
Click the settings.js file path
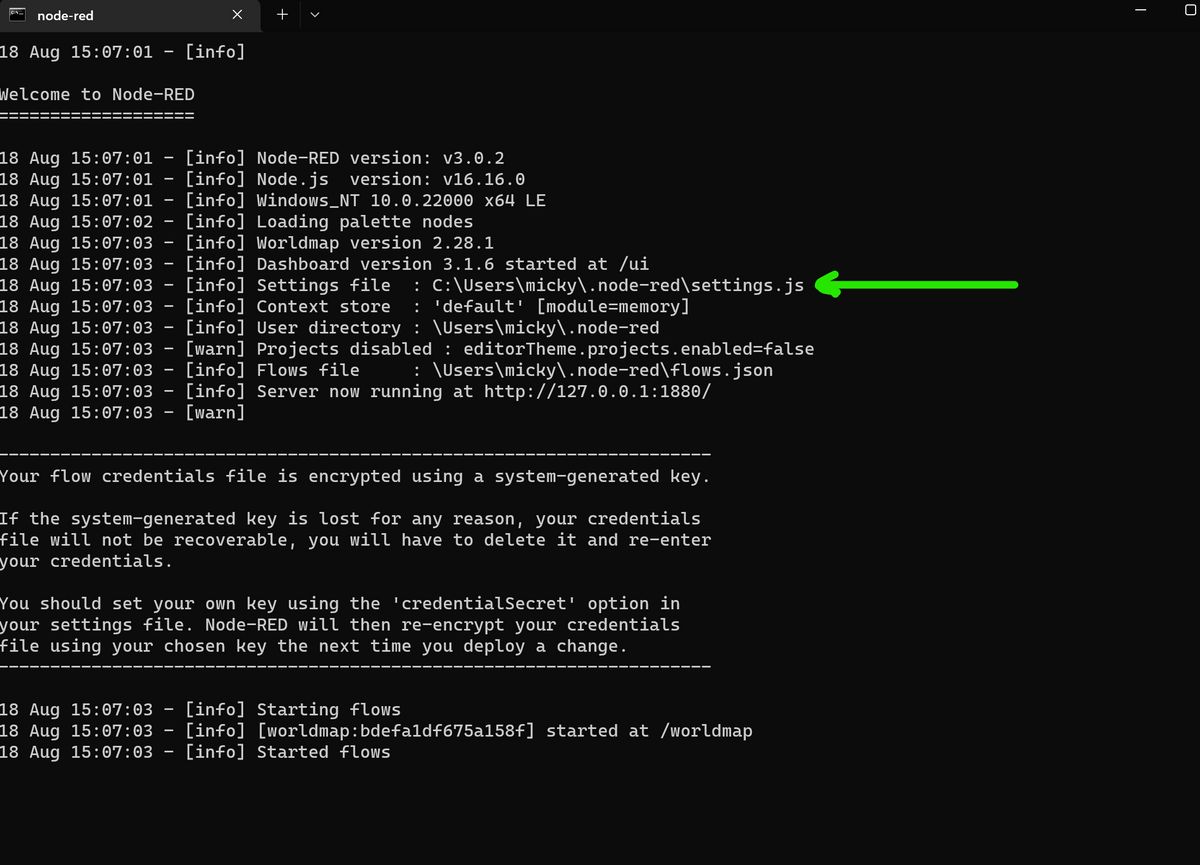618,285
